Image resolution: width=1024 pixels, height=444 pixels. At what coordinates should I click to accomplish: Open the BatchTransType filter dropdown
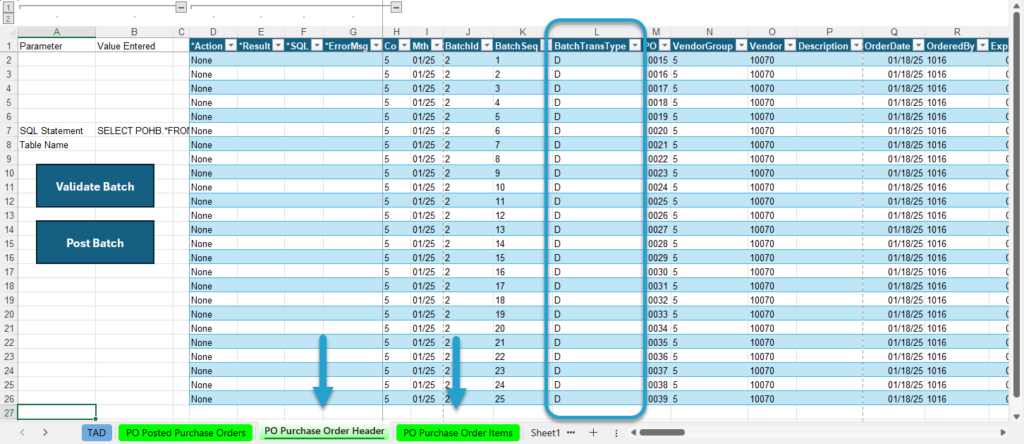click(635, 46)
